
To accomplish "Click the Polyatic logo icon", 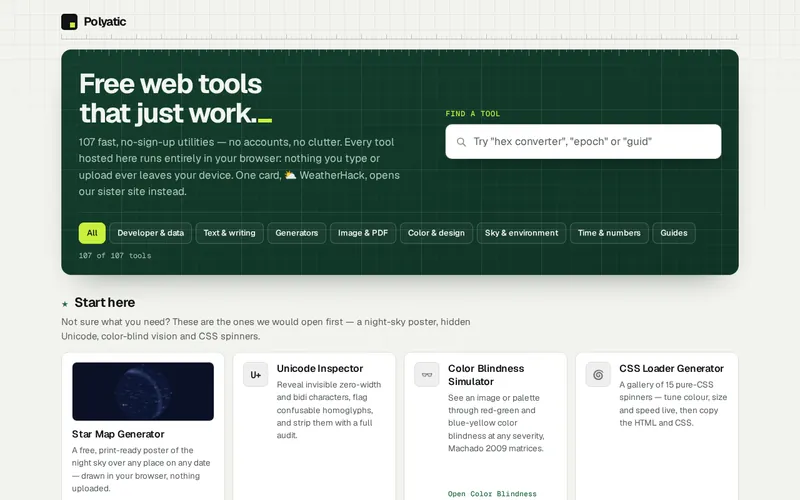I will [69, 22].
